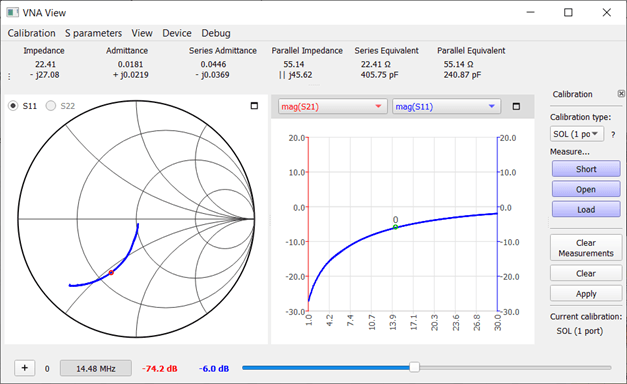The height and width of the screenshot is (384, 627).
Task: Click Apply calibration button
Action: pyautogui.click(x=586, y=294)
